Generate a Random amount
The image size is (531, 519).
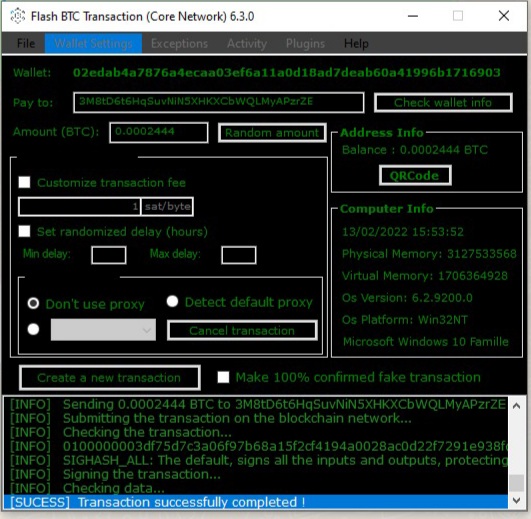(x=272, y=133)
